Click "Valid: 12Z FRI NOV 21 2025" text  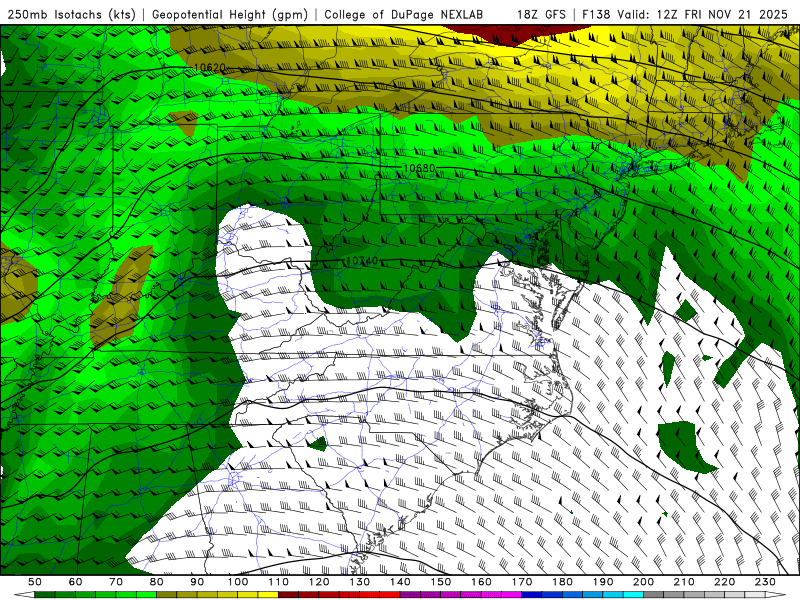[703, 14]
